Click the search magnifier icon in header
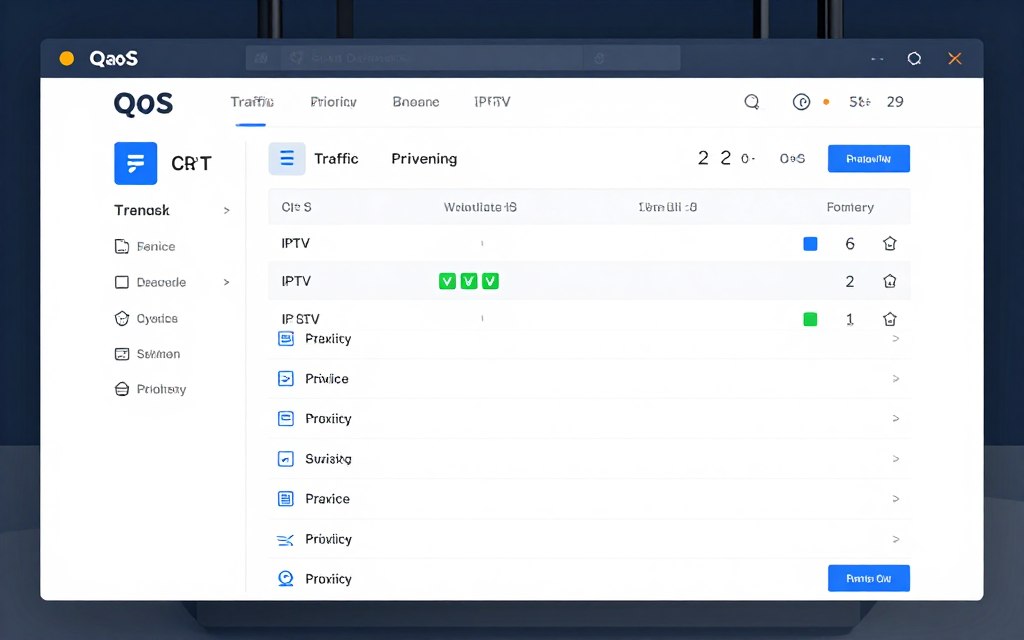 pos(752,102)
